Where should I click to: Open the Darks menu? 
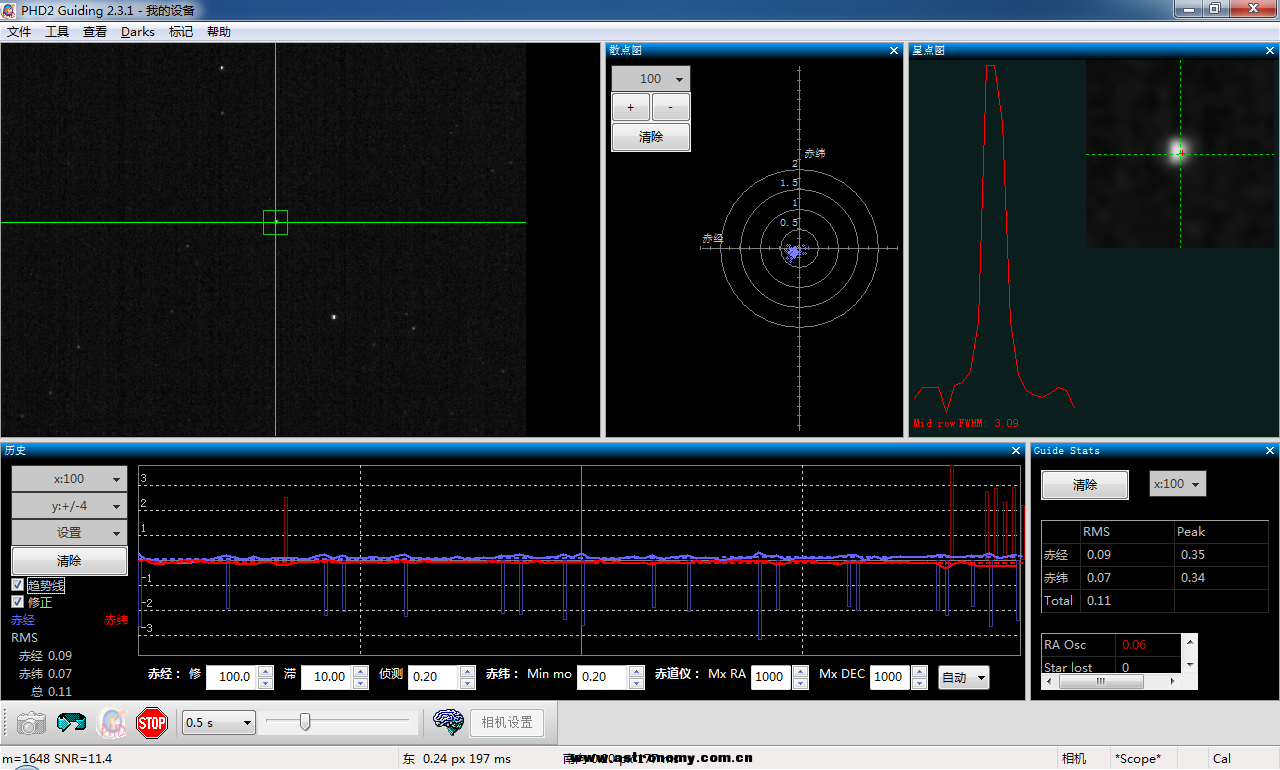pyautogui.click(x=138, y=32)
